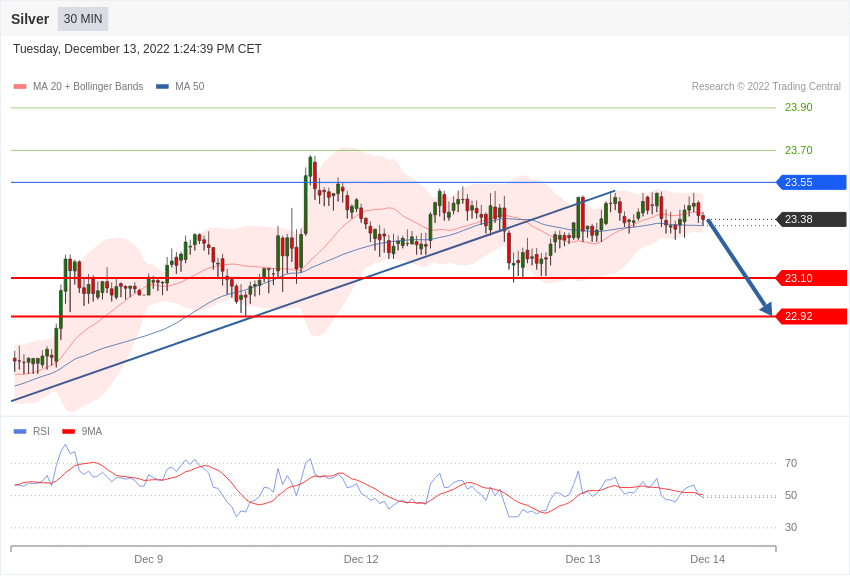850x576 pixels.
Task: Click the 'MA 50' legend label
Action: pyautogui.click(x=190, y=87)
